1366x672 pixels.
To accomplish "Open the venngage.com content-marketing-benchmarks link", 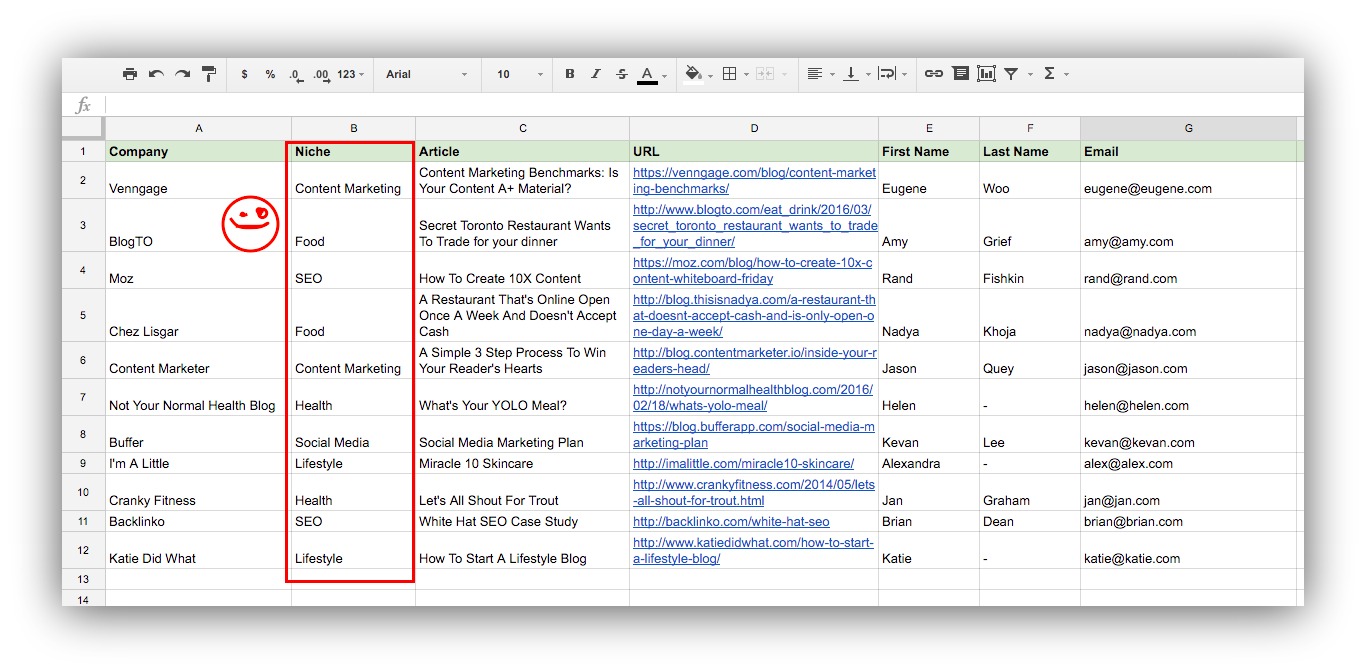I will (754, 181).
